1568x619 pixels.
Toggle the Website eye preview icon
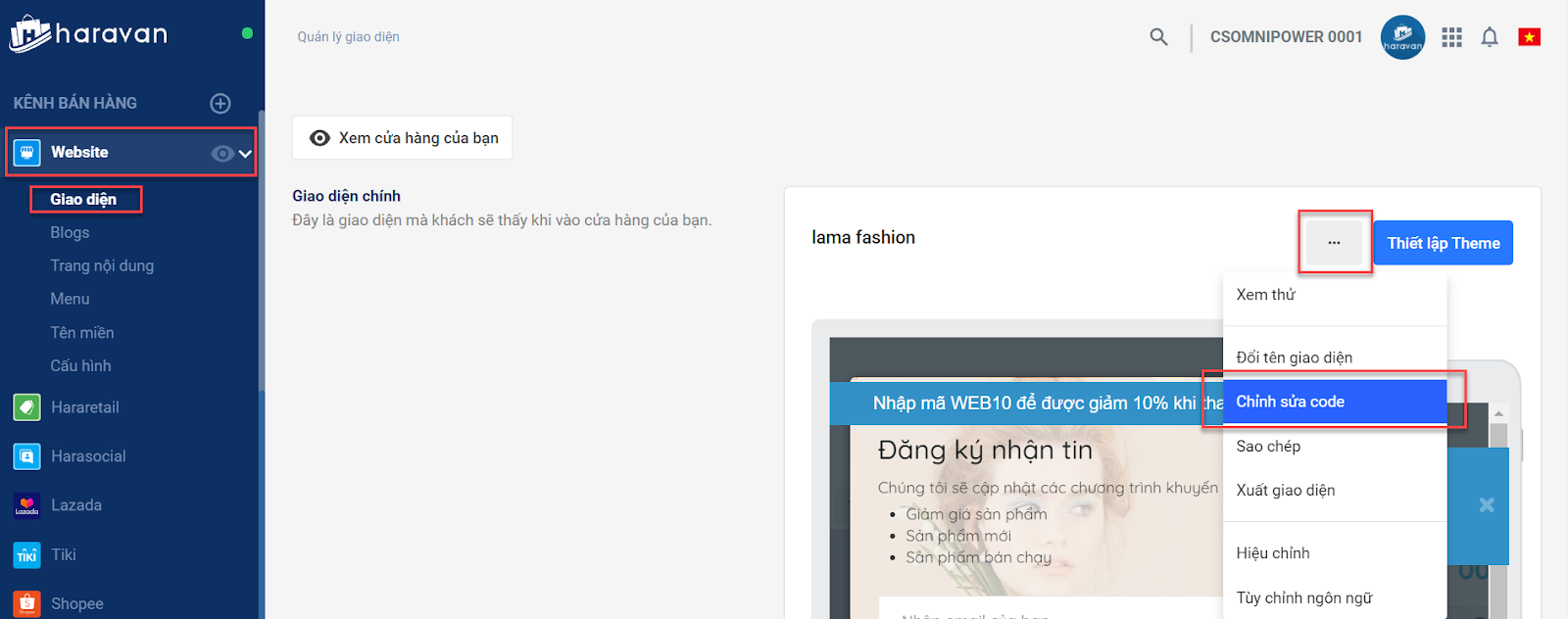tap(222, 153)
